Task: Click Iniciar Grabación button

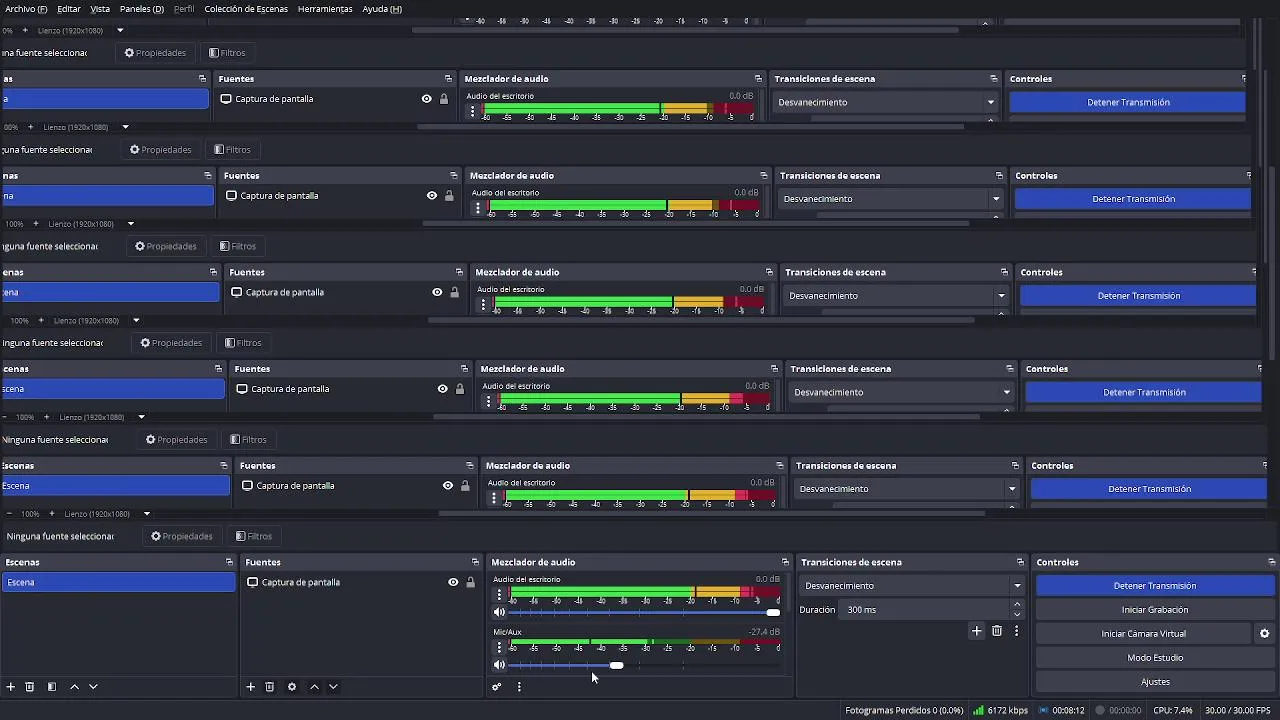Action: tap(1155, 610)
